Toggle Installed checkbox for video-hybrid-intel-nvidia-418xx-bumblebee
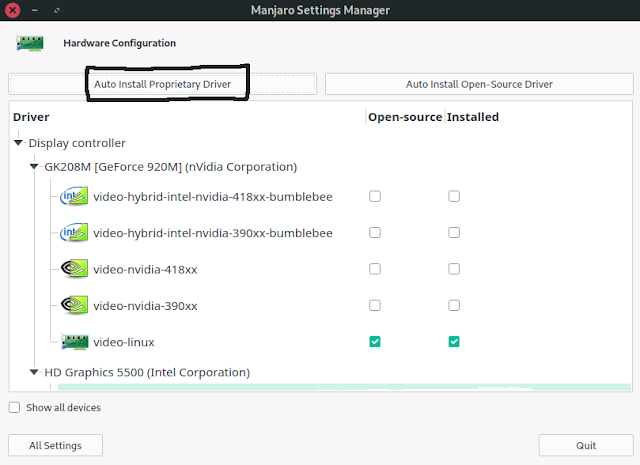640x465 pixels. click(454, 196)
